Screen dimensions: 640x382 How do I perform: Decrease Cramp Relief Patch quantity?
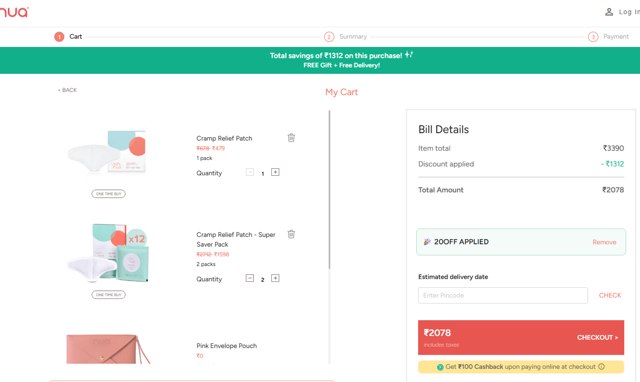pos(250,172)
